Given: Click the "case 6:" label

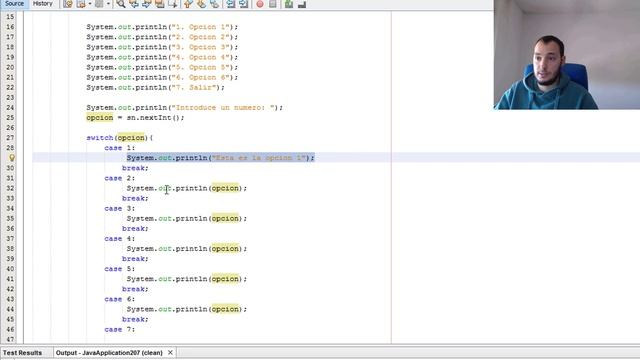Looking at the screenshot, I should 120,299.
